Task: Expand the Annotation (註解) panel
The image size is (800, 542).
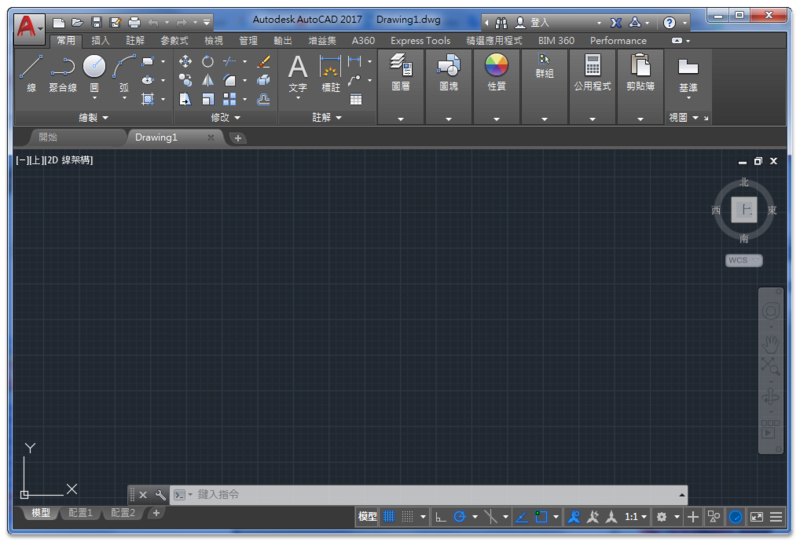Action: pos(327,118)
